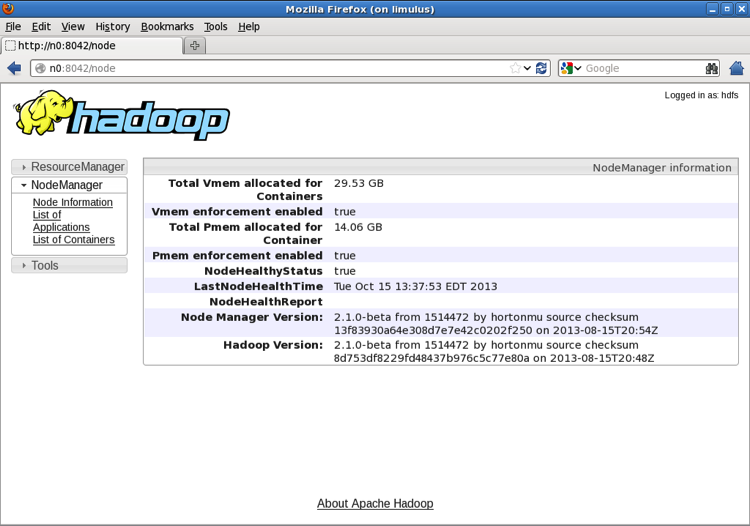Open the History menu
Screen dimensions: 750x526
pyautogui.click(x=112, y=27)
